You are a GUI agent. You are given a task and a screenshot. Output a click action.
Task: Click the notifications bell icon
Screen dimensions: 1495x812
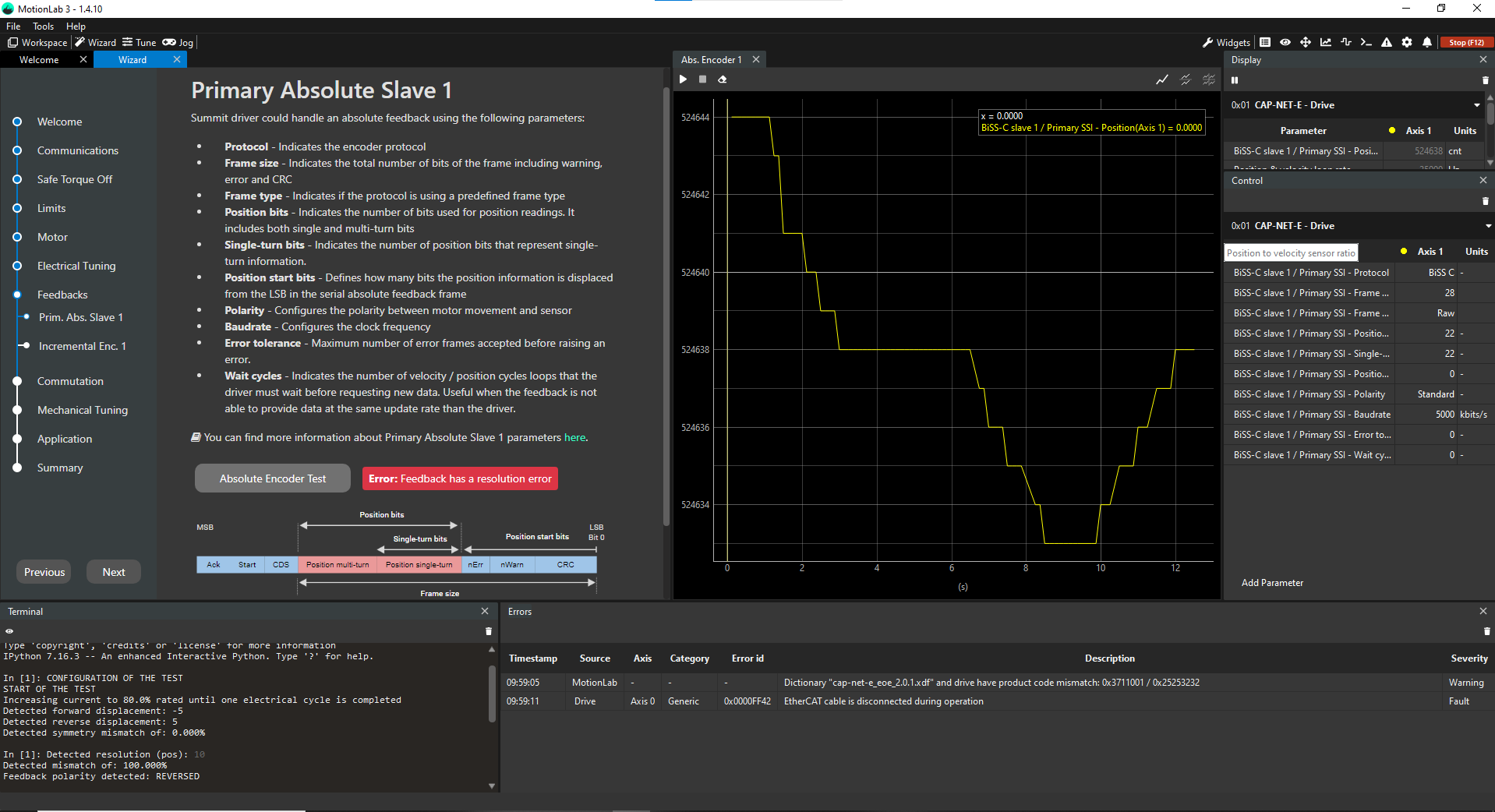(x=1427, y=42)
